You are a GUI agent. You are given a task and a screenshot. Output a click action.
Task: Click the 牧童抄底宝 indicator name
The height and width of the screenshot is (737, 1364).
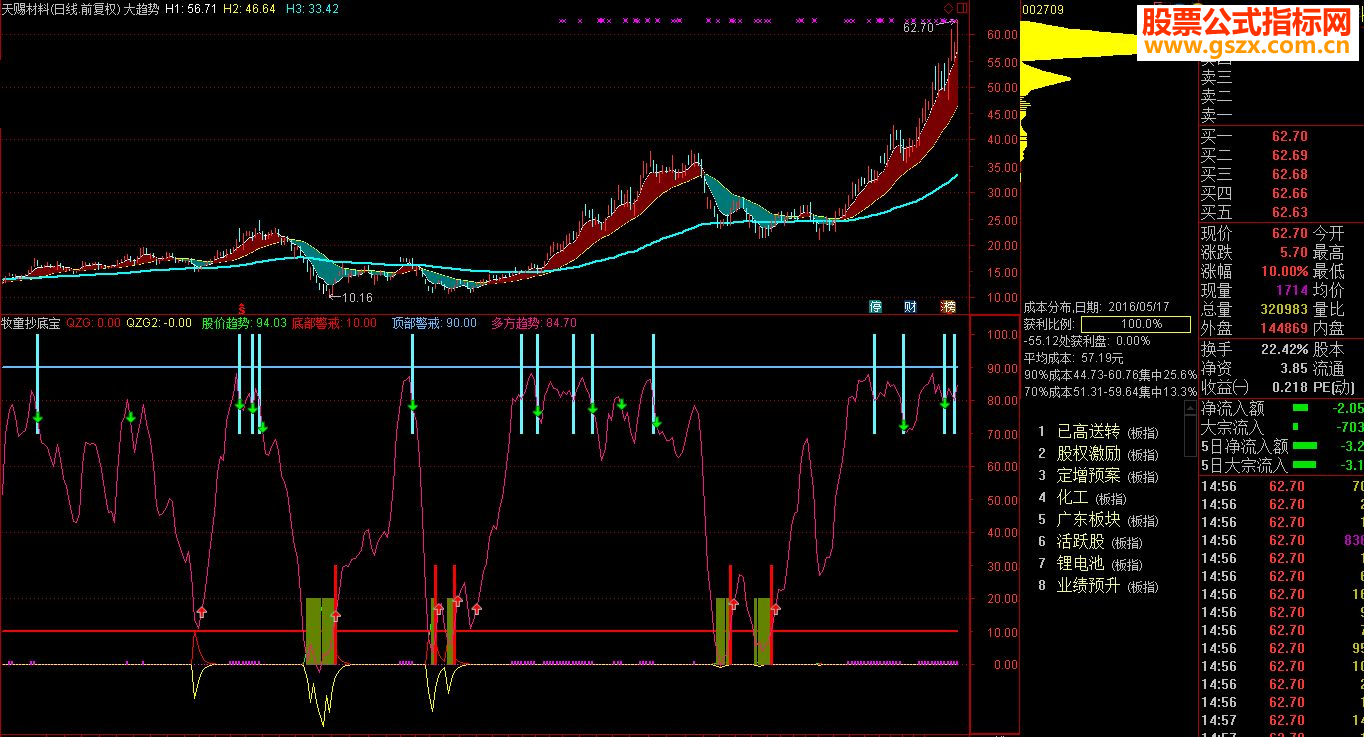(31, 323)
